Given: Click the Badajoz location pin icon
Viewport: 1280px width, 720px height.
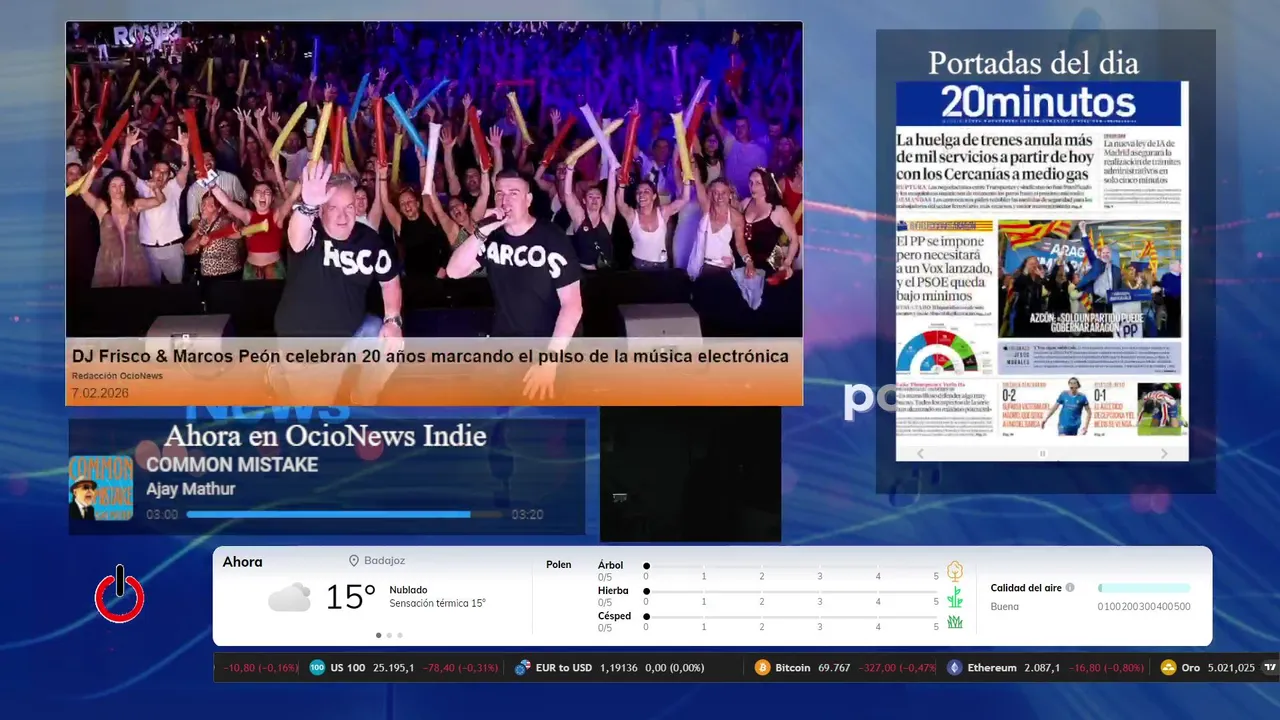Looking at the screenshot, I should [354, 561].
